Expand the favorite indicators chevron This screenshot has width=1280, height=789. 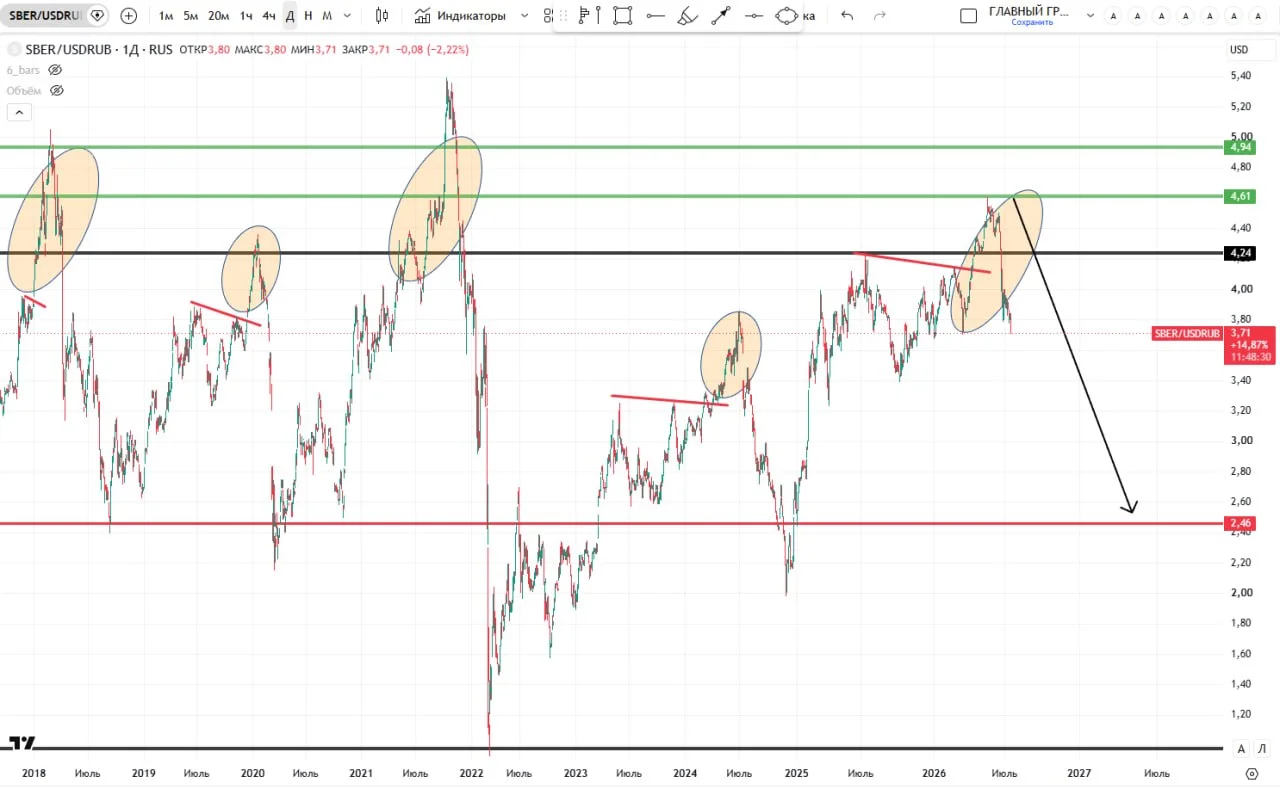tap(525, 16)
